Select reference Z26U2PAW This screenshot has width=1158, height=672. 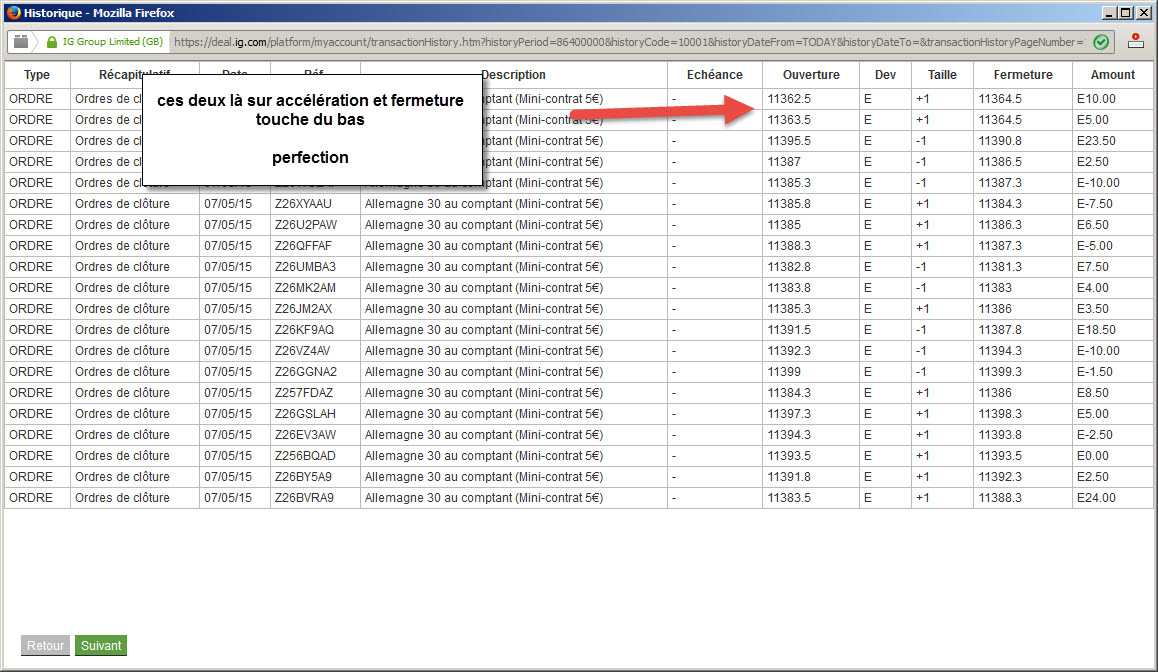(306, 224)
